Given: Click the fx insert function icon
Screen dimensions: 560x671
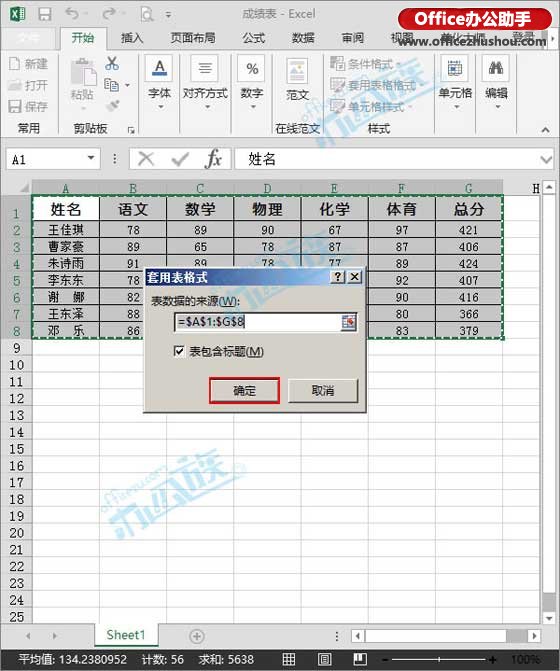Looking at the screenshot, I should (213, 159).
